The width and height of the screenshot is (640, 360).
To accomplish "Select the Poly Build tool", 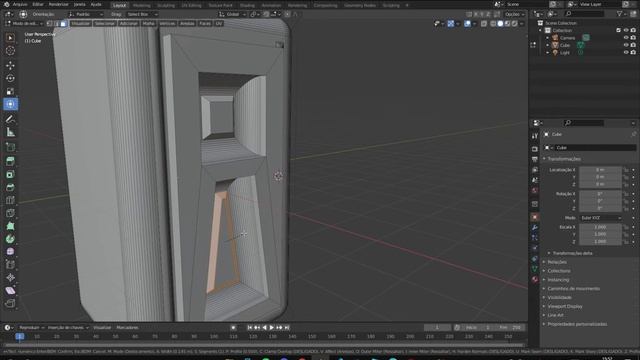I will [x=10, y=226].
